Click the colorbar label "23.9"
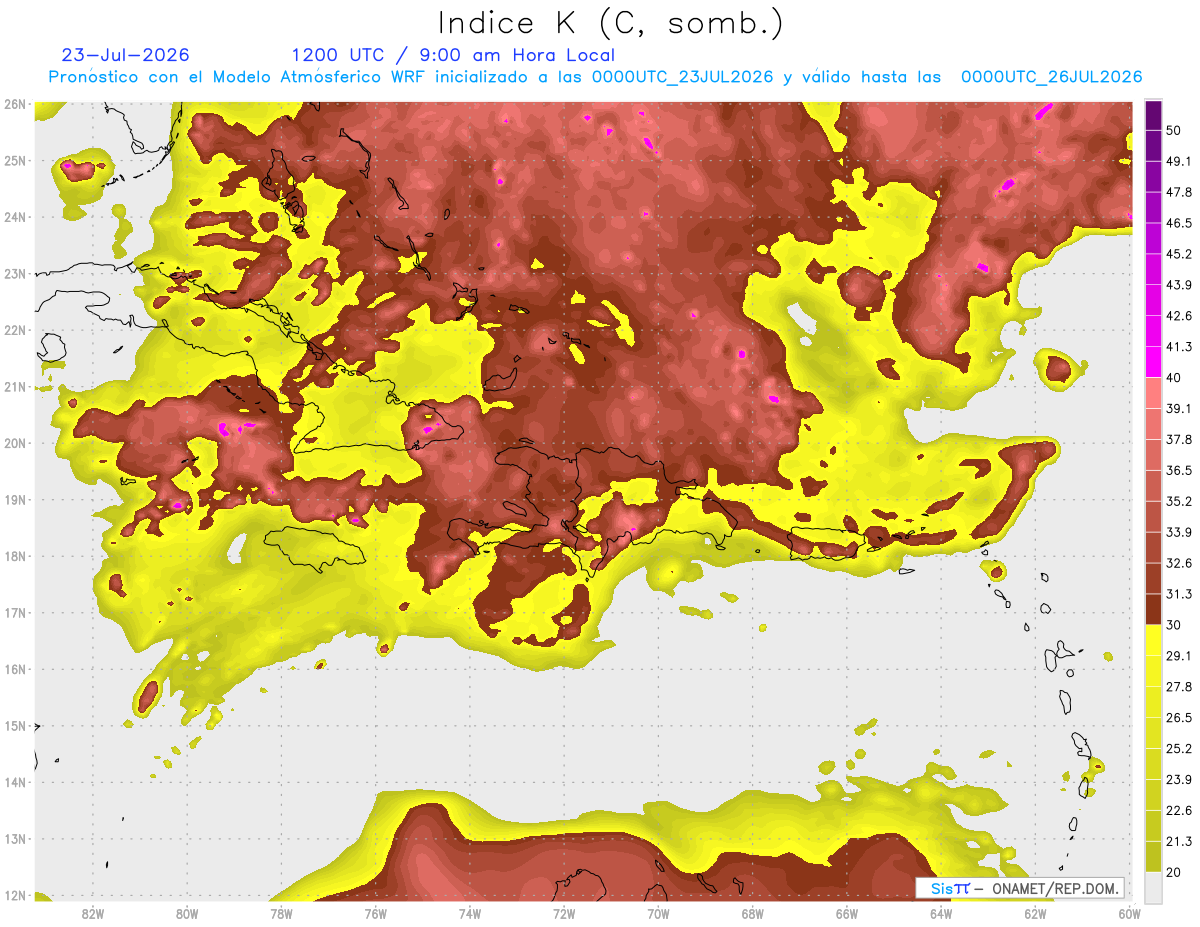The image size is (1200, 927). pos(1179,780)
